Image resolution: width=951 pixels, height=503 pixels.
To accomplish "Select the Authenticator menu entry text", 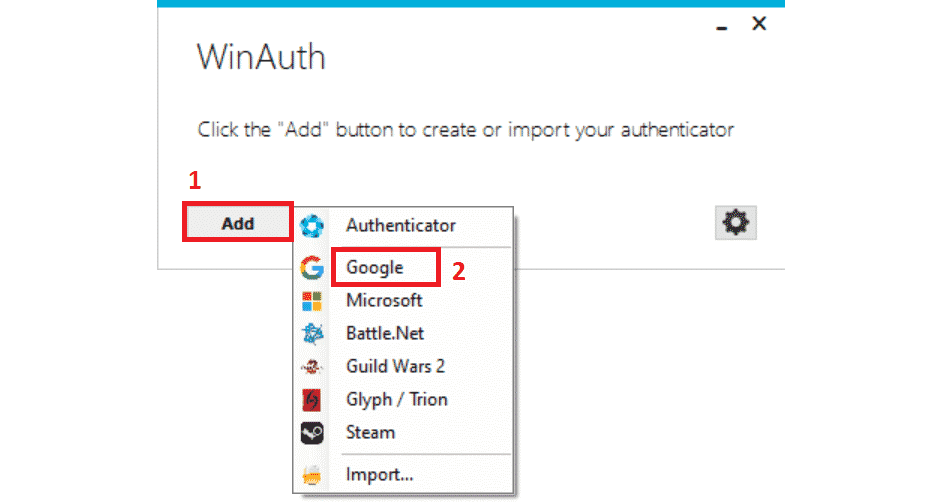I will tap(400, 226).
